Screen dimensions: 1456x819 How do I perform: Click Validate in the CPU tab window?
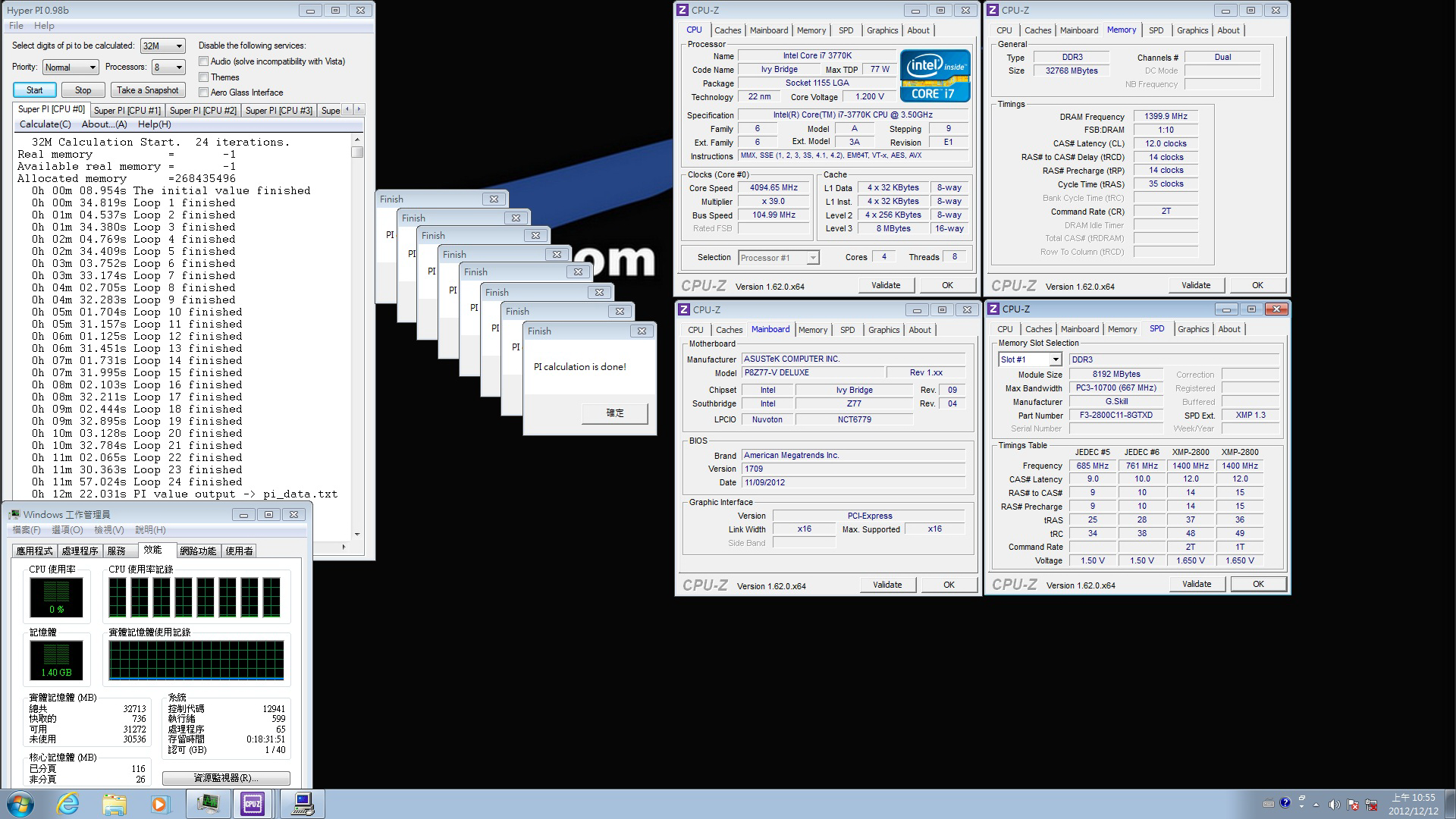[x=886, y=285]
